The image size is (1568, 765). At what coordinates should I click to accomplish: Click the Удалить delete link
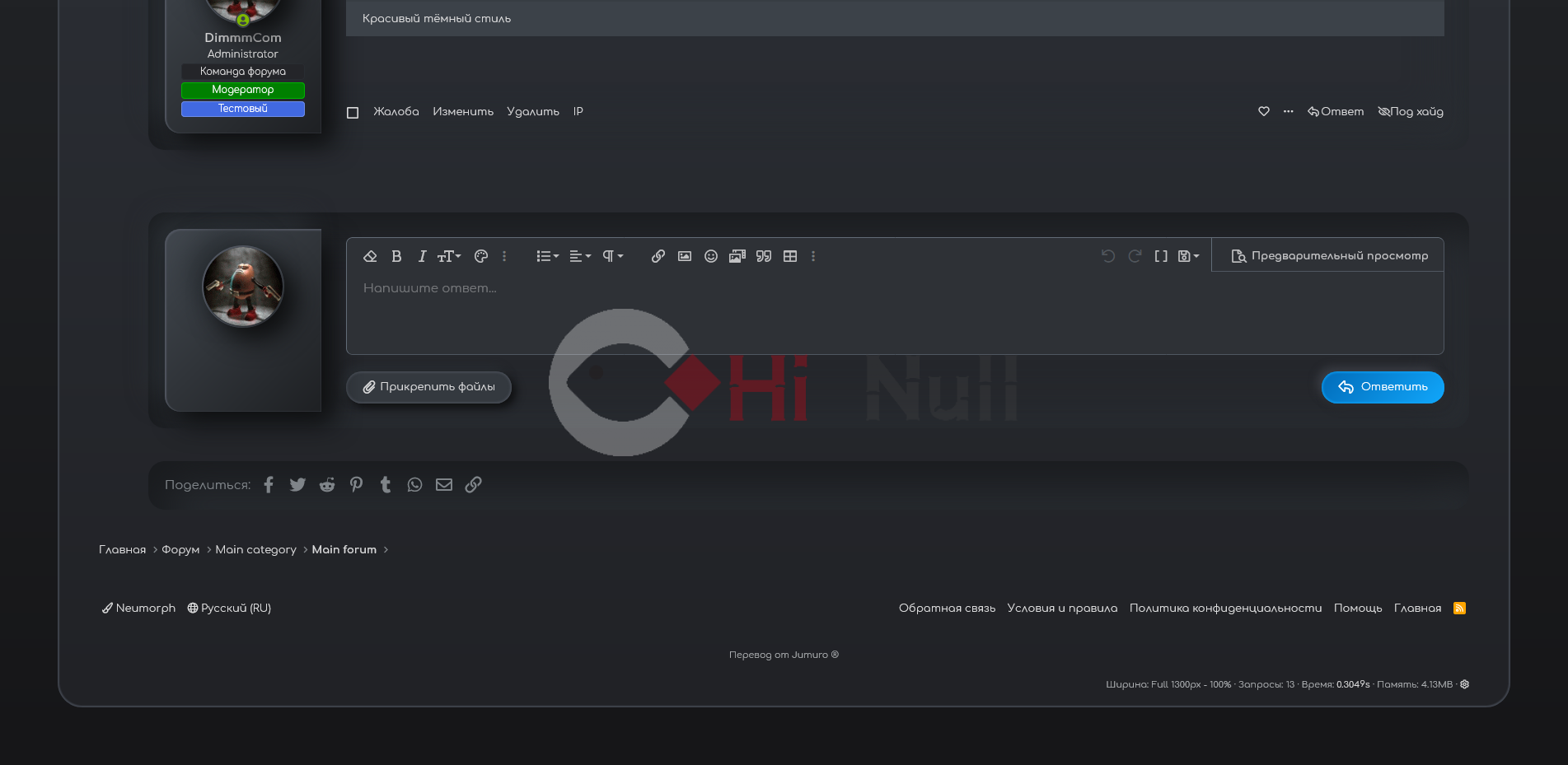pos(533,112)
